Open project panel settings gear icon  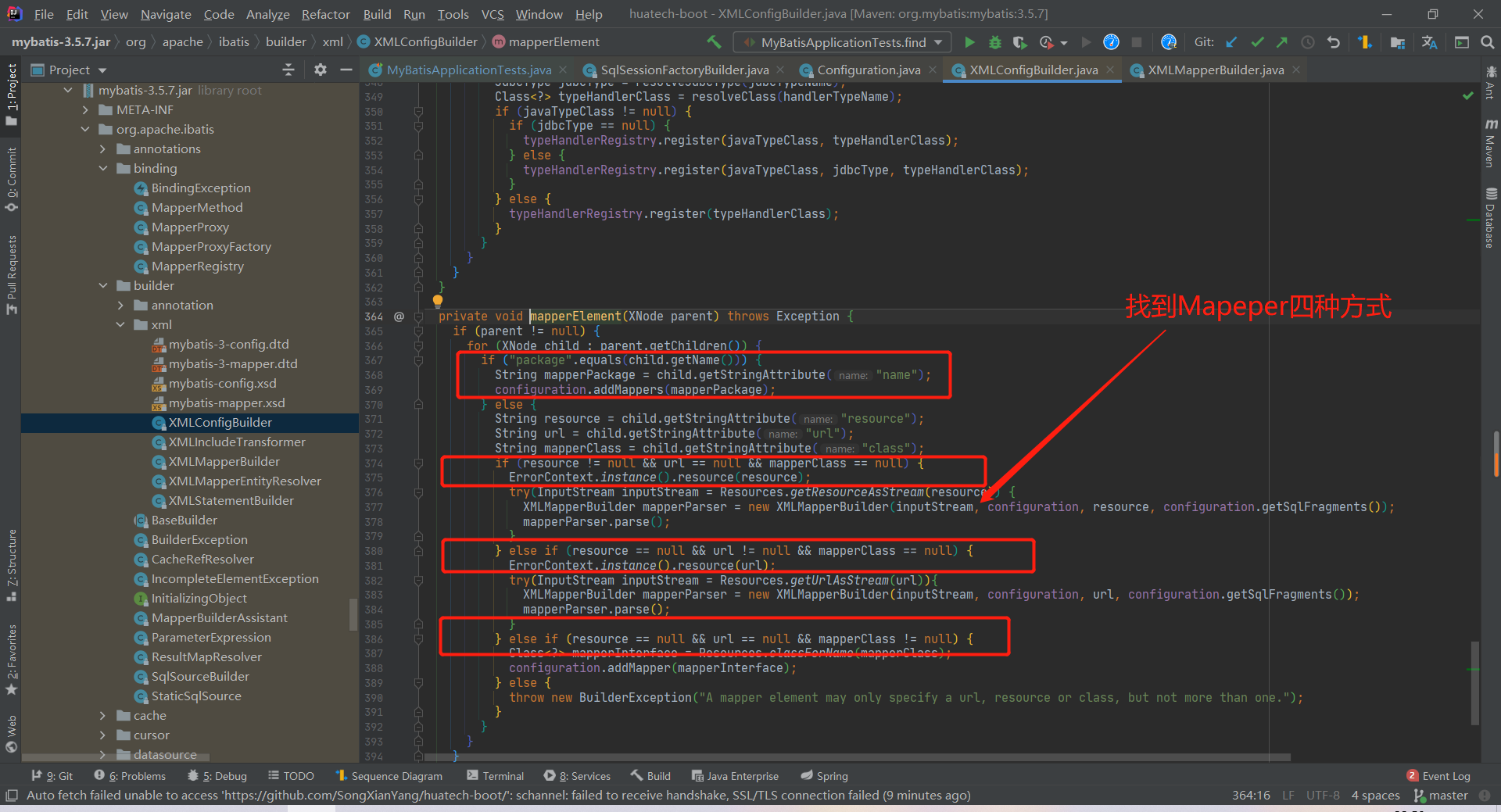[321, 70]
